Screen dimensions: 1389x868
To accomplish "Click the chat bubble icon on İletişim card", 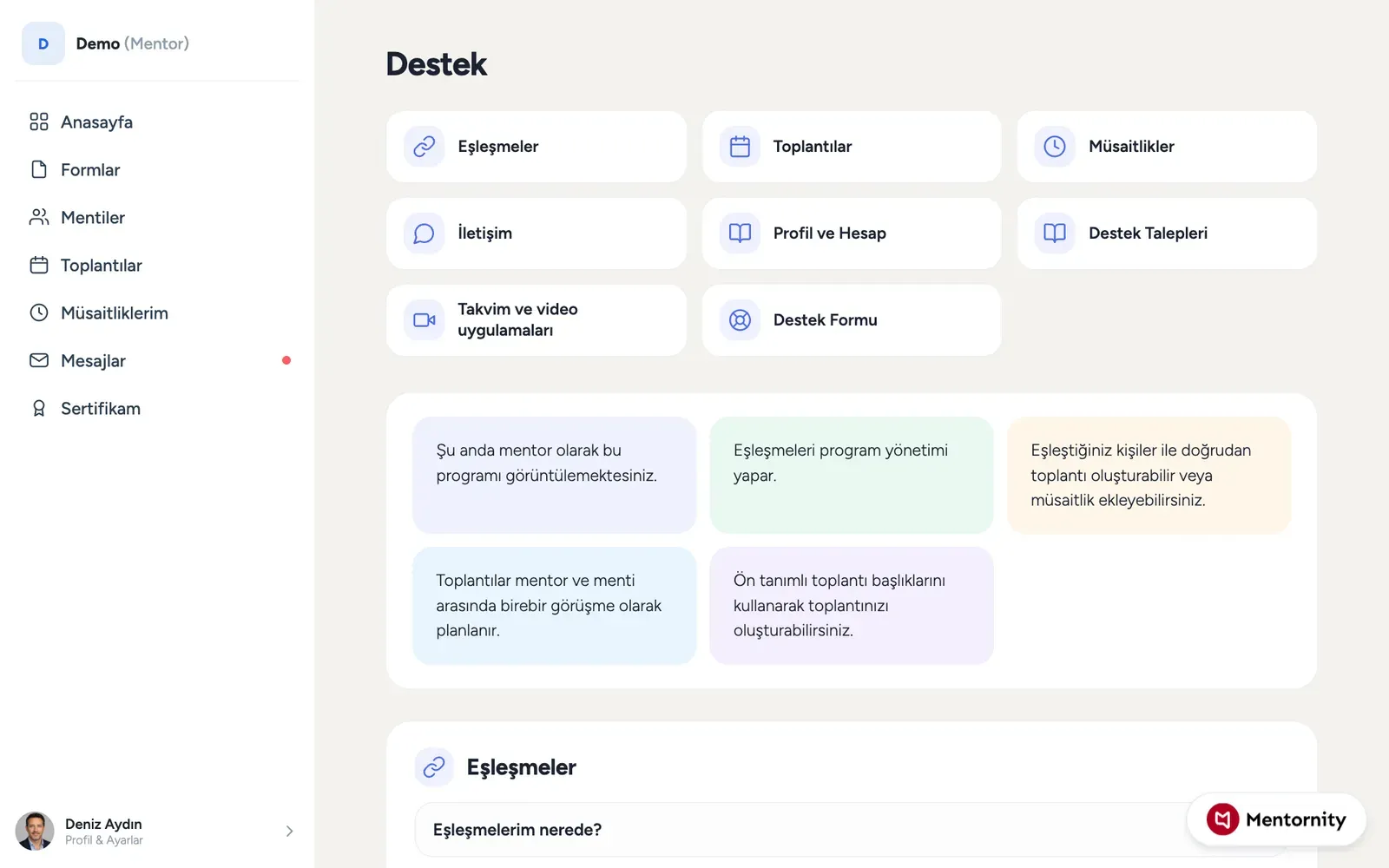I will point(424,233).
